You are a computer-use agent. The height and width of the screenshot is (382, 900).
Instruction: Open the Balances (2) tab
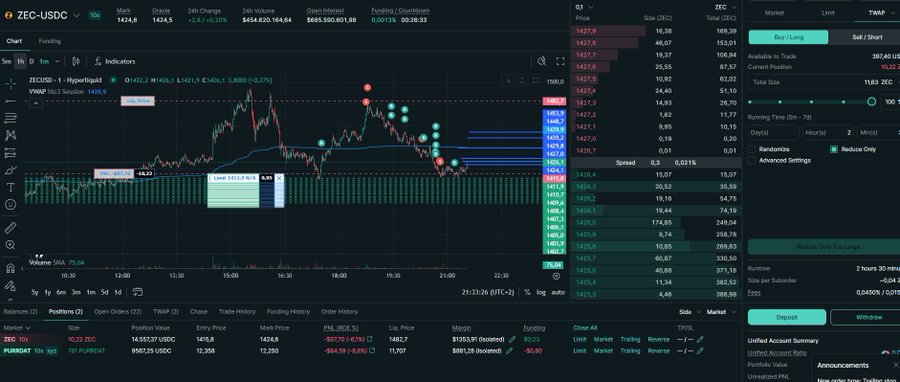(20, 311)
